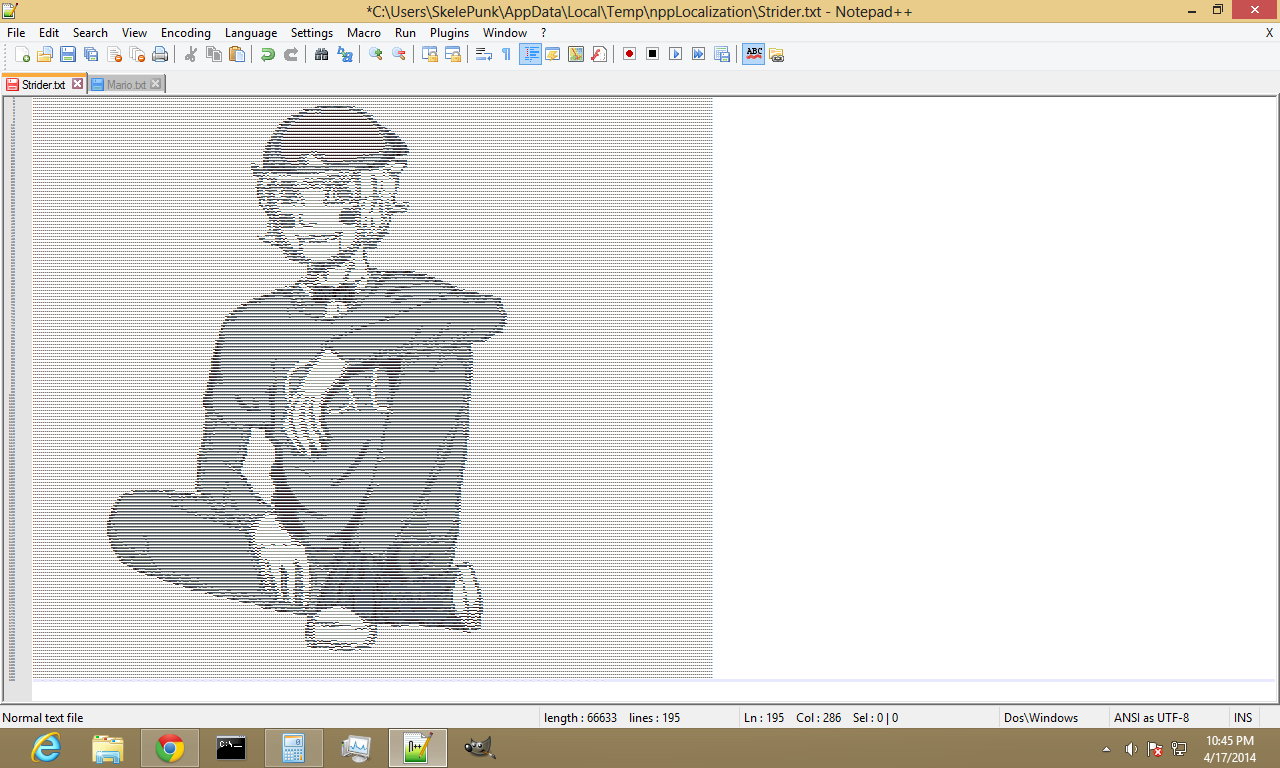Open the question mark help menu
Image resolution: width=1280 pixels, height=768 pixels.
click(543, 33)
